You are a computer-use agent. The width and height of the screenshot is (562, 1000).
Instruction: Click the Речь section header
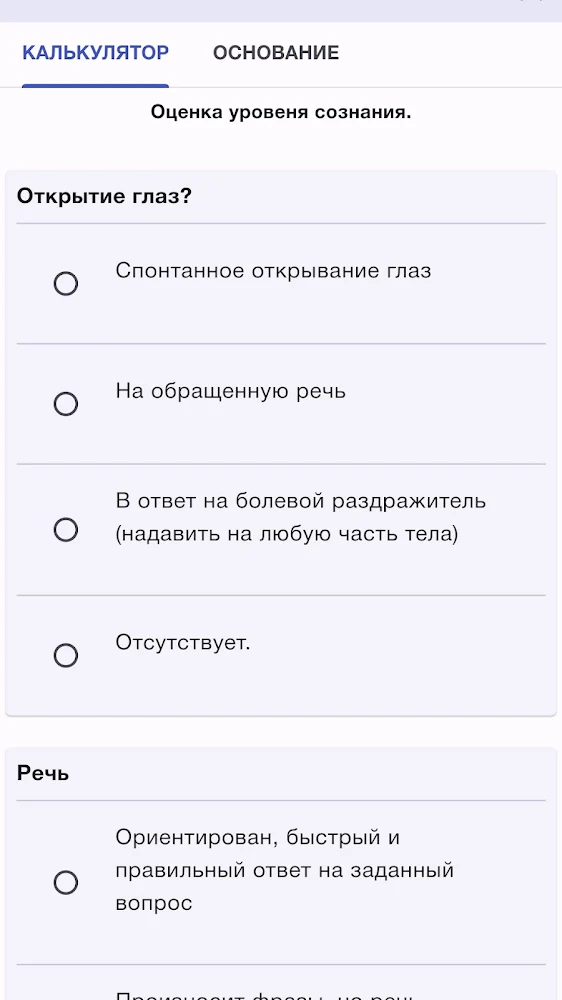click(43, 774)
